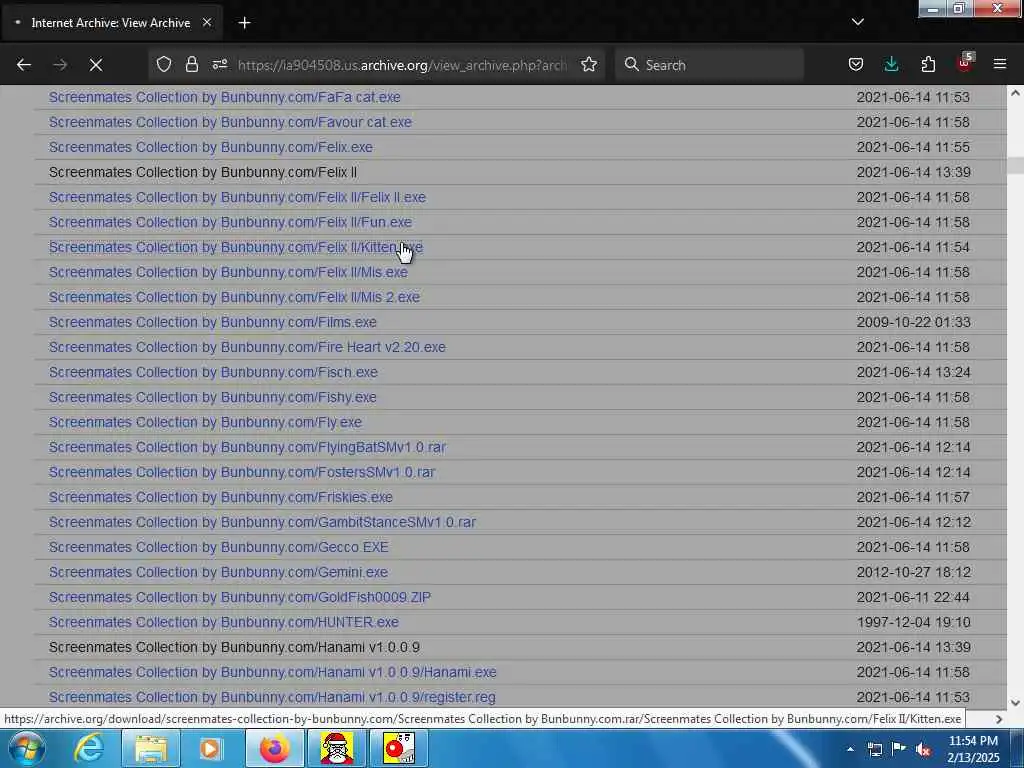Open the Santa character taskbar app
The height and width of the screenshot is (768, 1024).
tap(337, 748)
